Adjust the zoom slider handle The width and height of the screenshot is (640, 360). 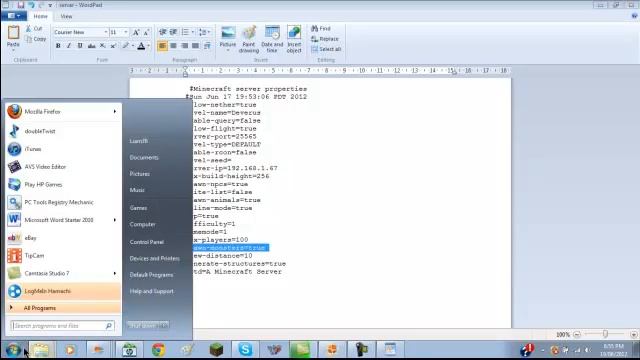[x=605, y=334]
